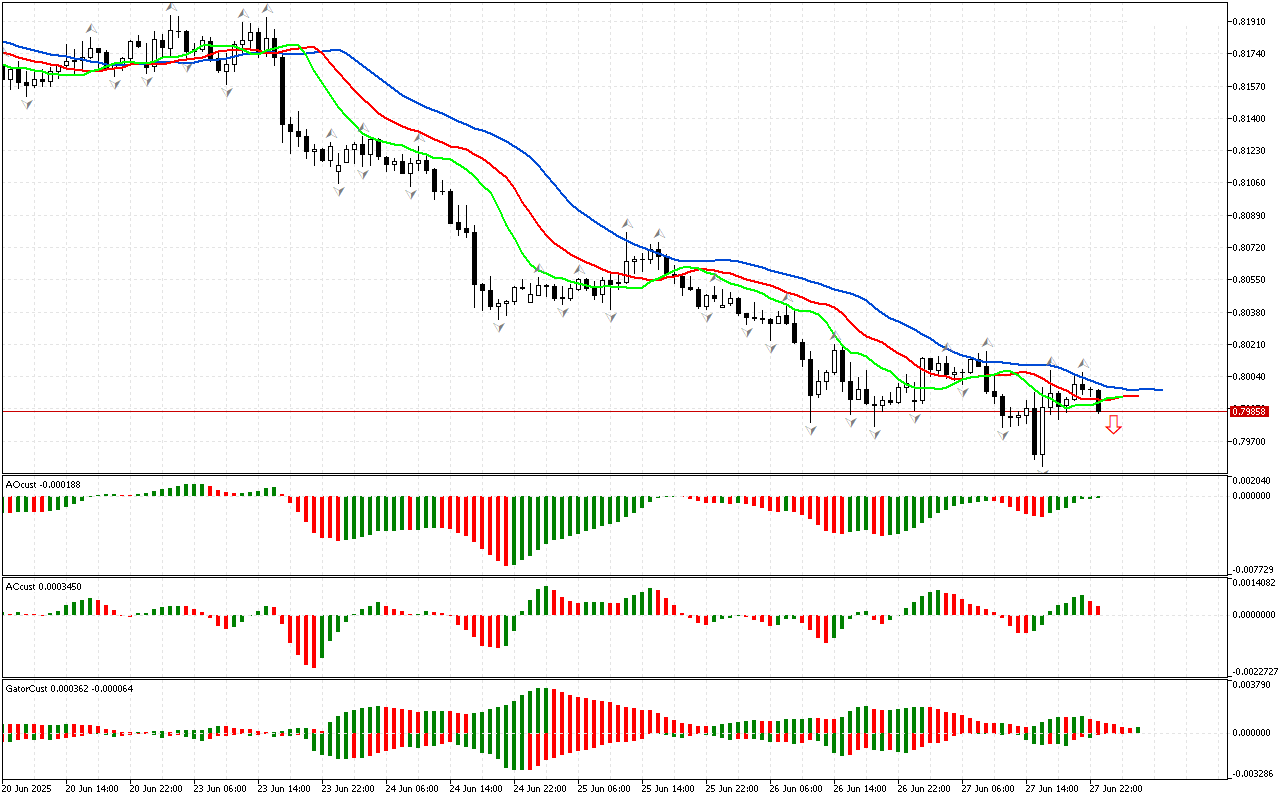Click the '27 Jun 22:00' time axis label

1116,788
